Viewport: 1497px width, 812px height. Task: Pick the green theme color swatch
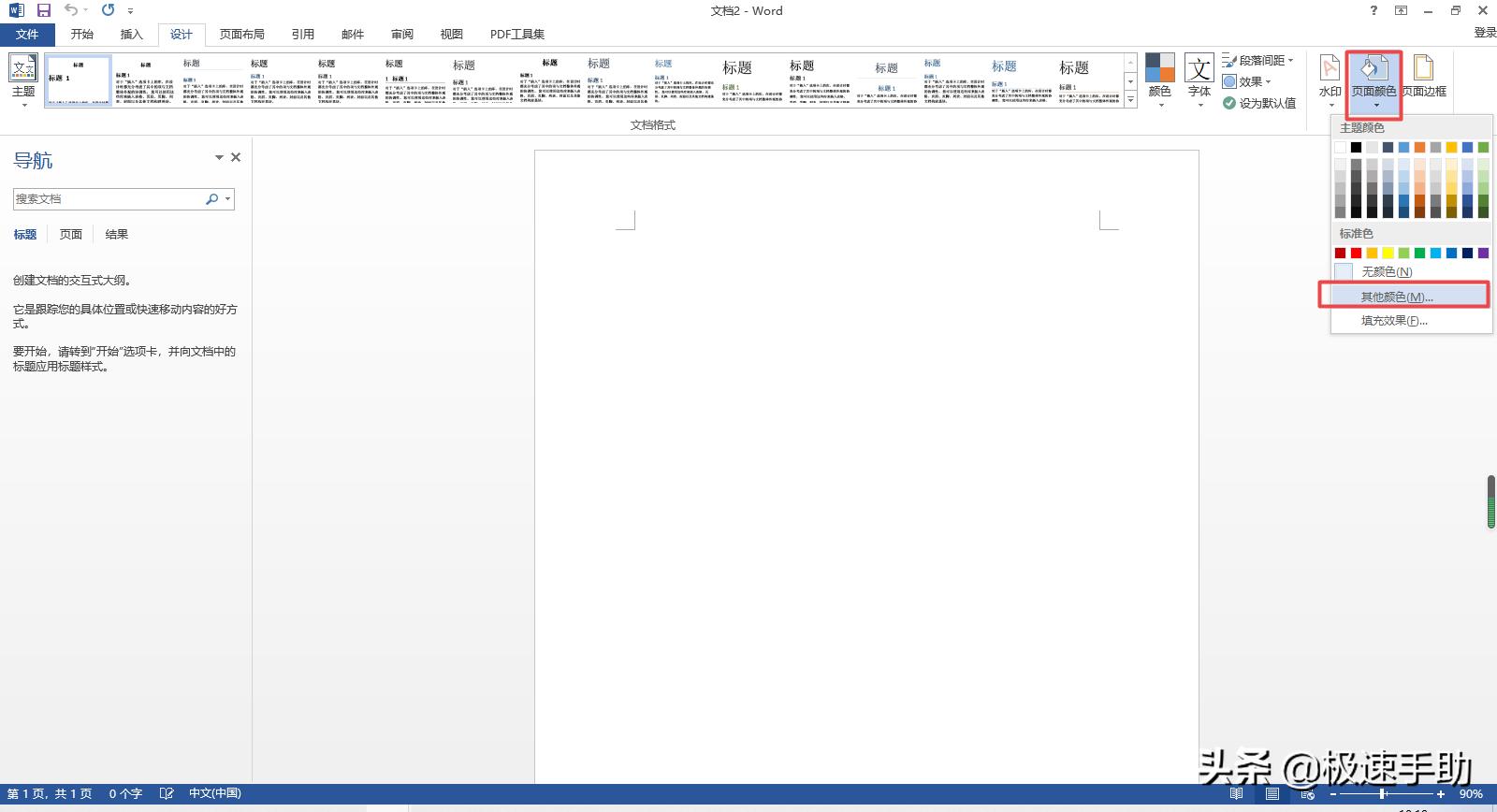pos(1483,147)
